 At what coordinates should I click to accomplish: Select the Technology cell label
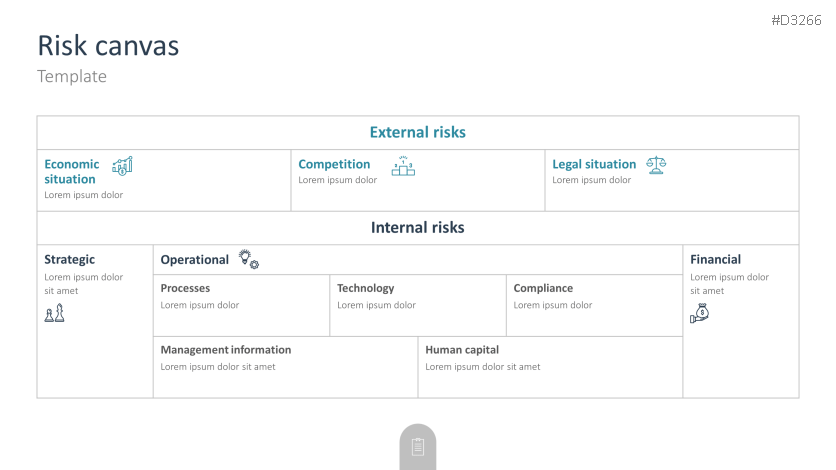365,288
